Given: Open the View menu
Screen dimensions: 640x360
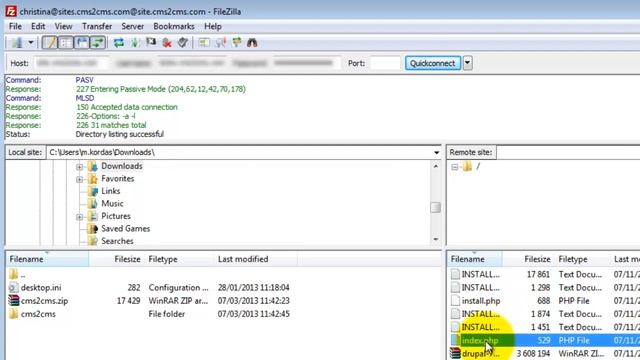Looking at the screenshot, I should click(63, 27).
